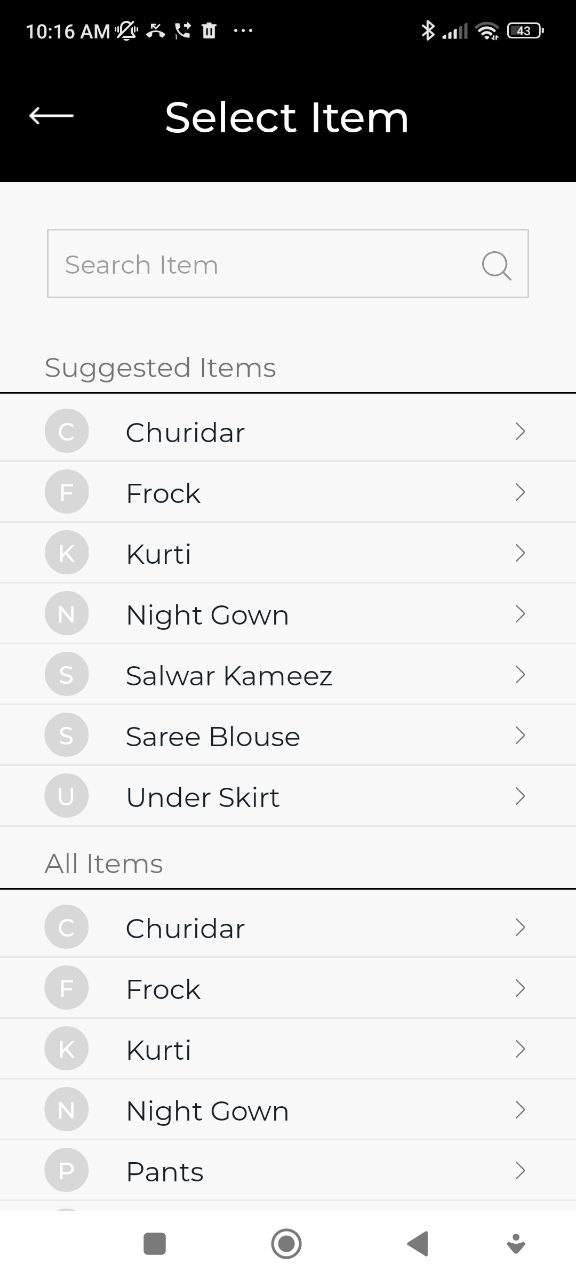Tap the 'K' avatar icon beside Kurti
Viewport: 576px width, 1280px height.
[x=66, y=552]
